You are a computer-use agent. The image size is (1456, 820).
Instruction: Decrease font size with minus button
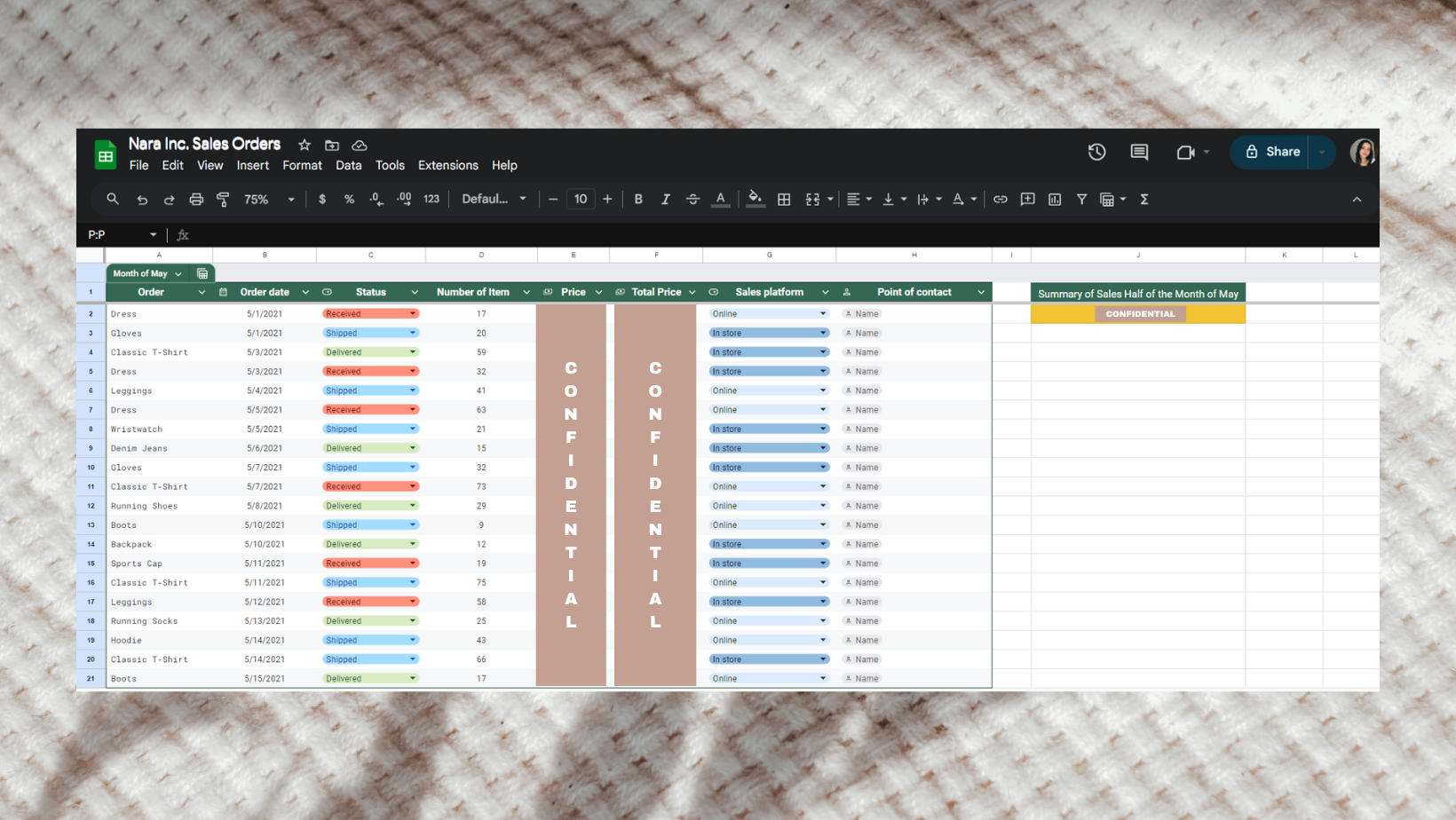click(553, 200)
